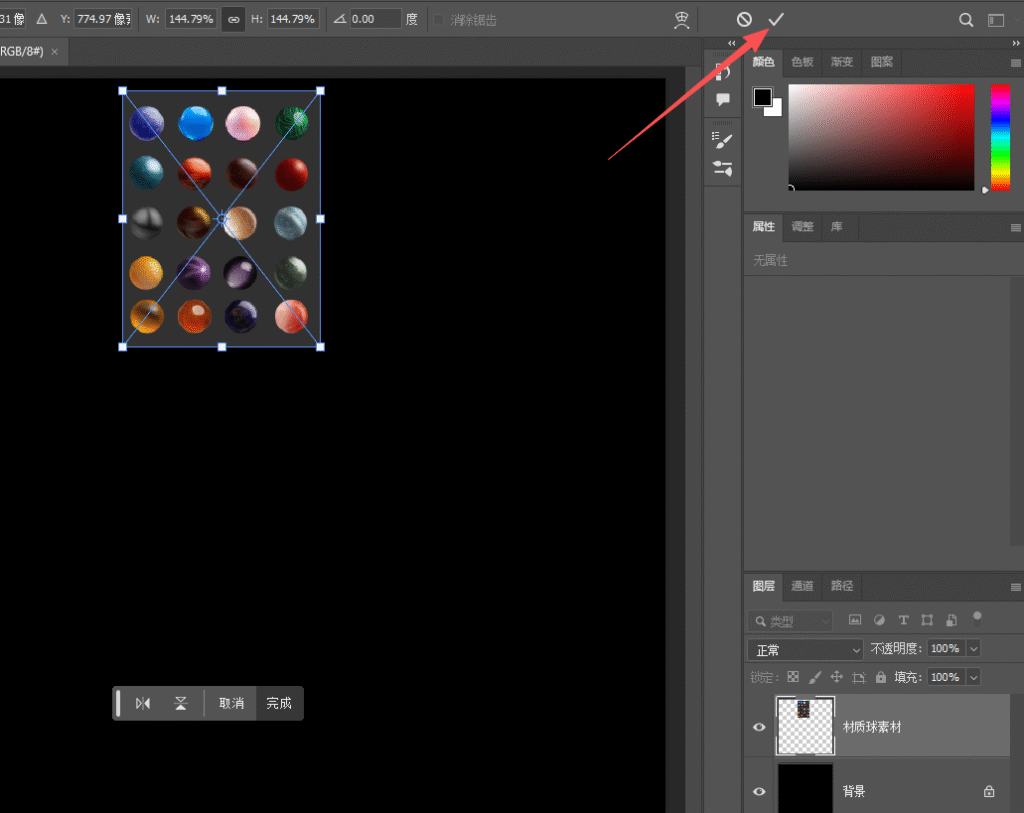Viewport: 1024px width, 813px height.
Task: Open the Brushes panel icon
Action: click(722, 140)
